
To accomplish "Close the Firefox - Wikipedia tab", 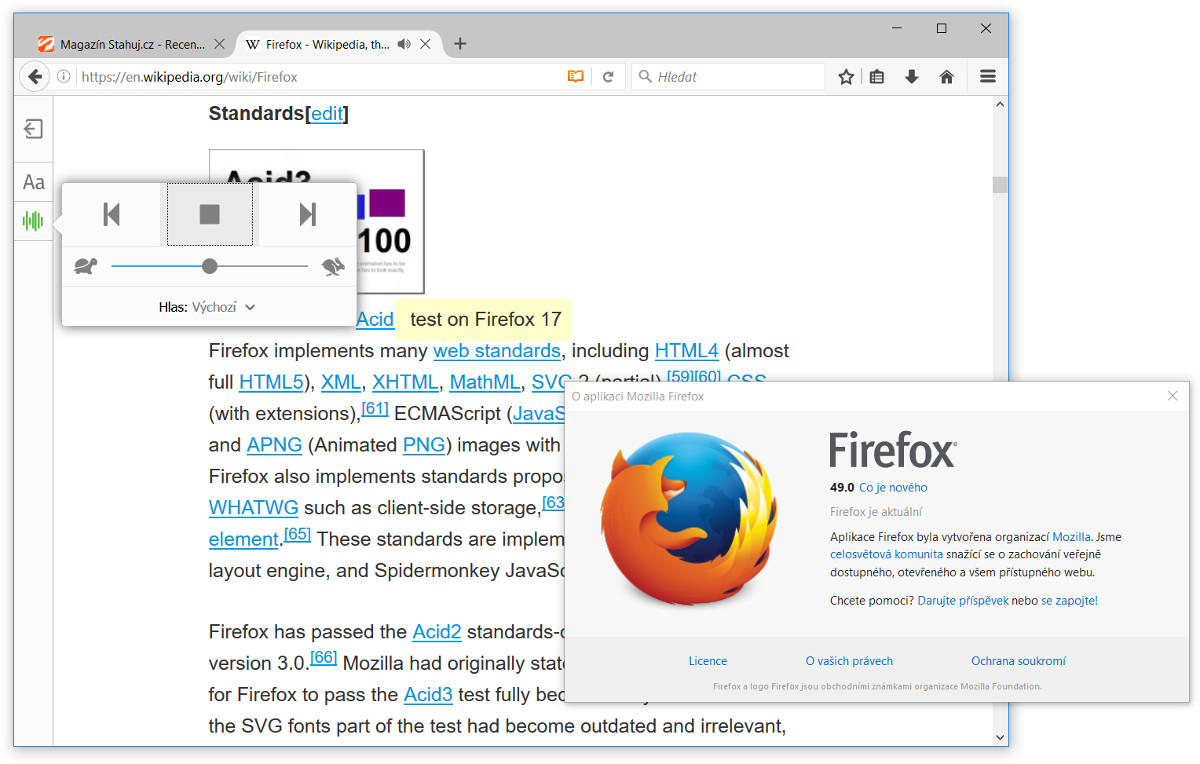I will pos(426,44).
